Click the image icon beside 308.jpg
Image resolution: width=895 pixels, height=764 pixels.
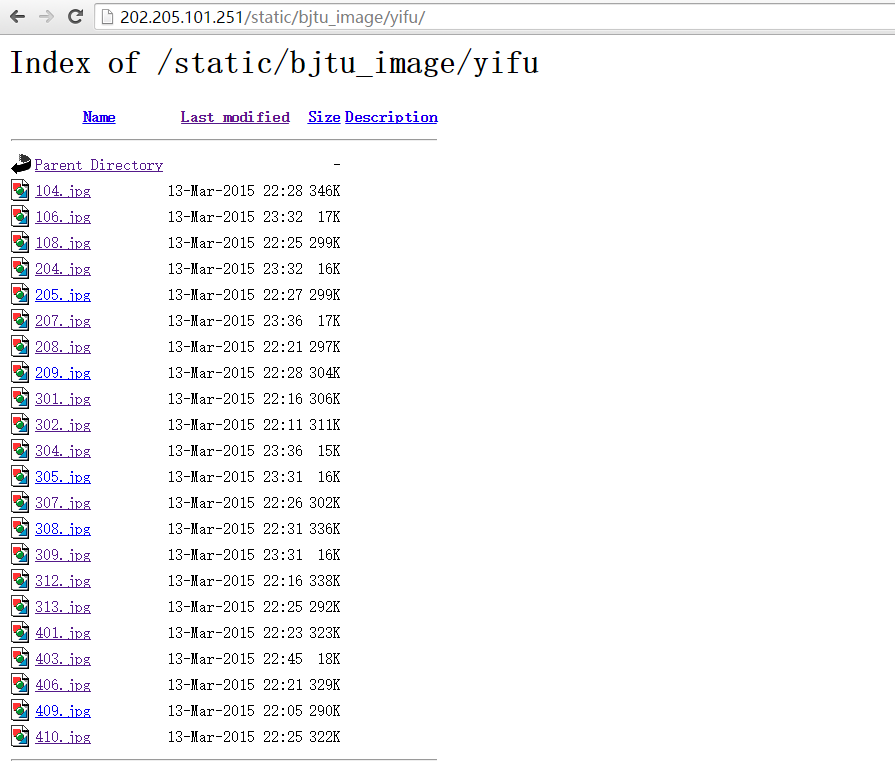coord(20,528)
